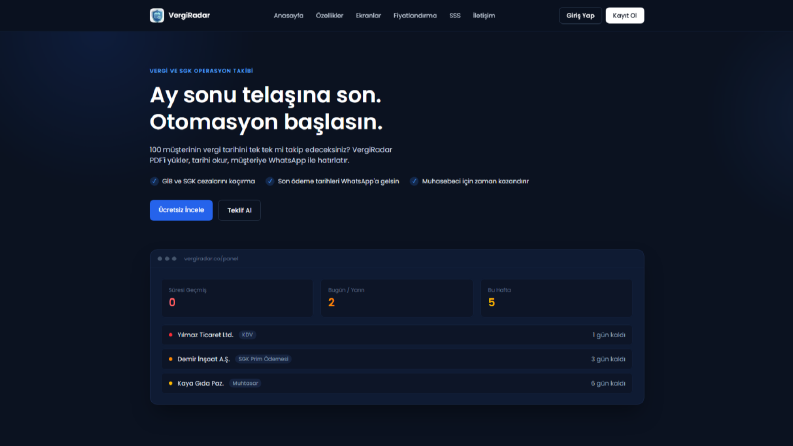Click the 'Ay sonu telaşına son.' headline
Image resolution: width=793 pixels, height=446 pixels.
pos(266,95)
